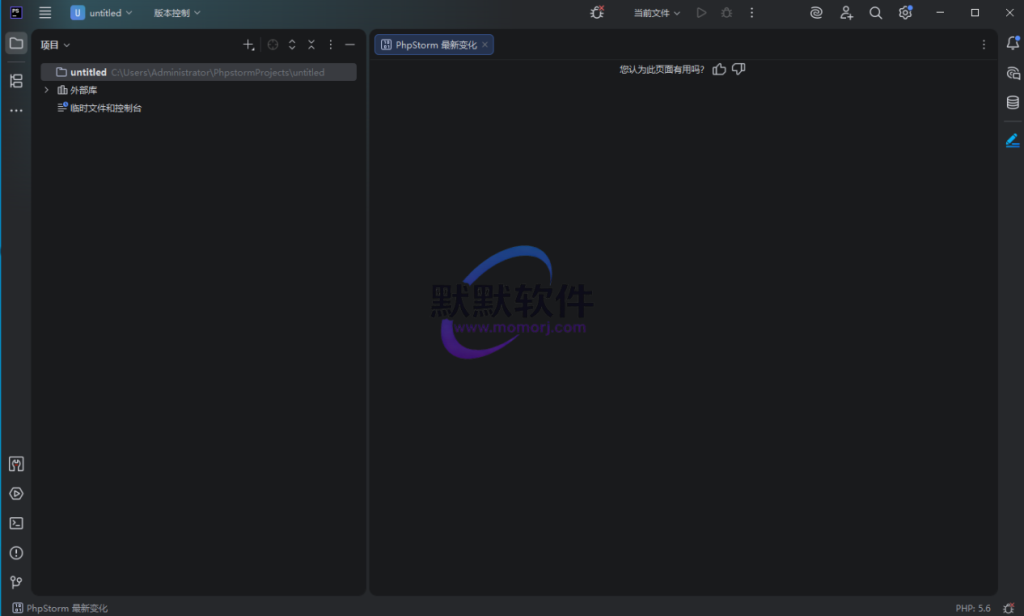Open the AI Assistant spiral icon
The width and height of the screenshot is (1024, 616).
pyautogui.click(x=816, y=12)
